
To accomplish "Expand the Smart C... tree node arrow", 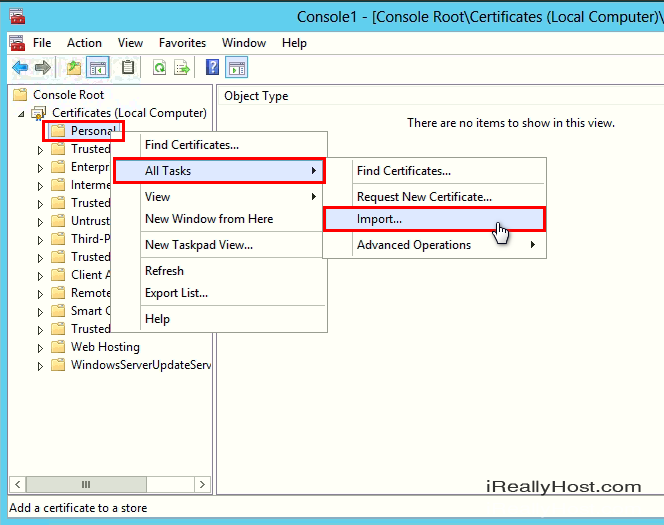I will click(x=40, y=312).
